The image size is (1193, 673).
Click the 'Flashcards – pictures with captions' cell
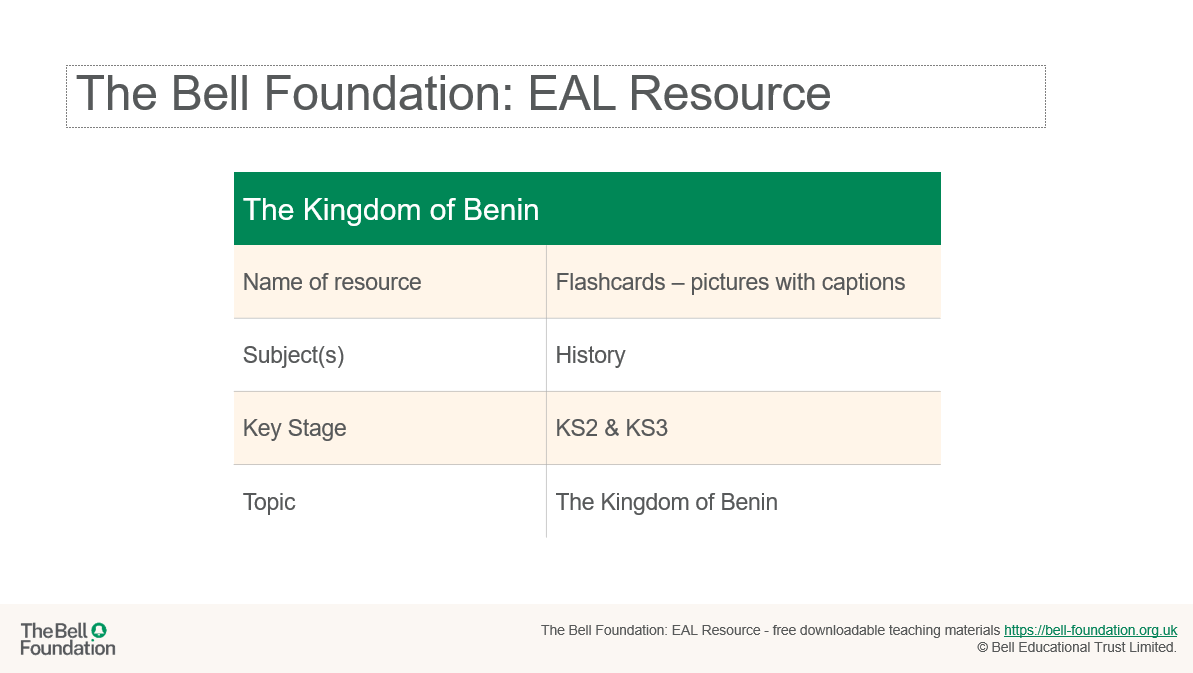(x=743, y=282)
